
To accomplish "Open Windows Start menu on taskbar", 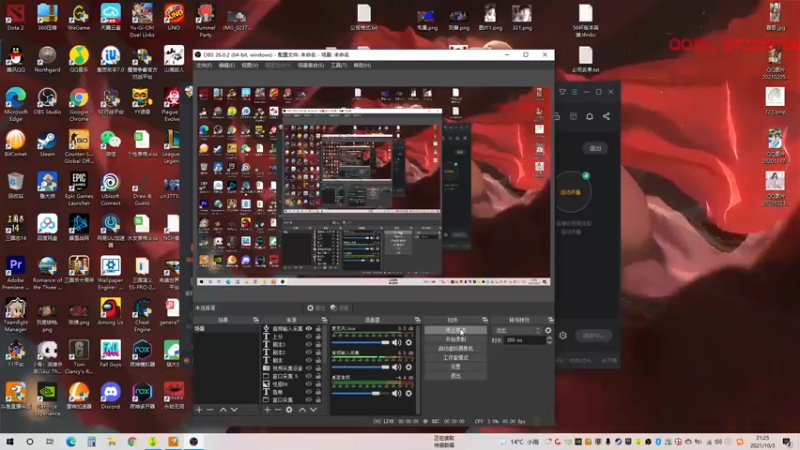I will (10, 442).
